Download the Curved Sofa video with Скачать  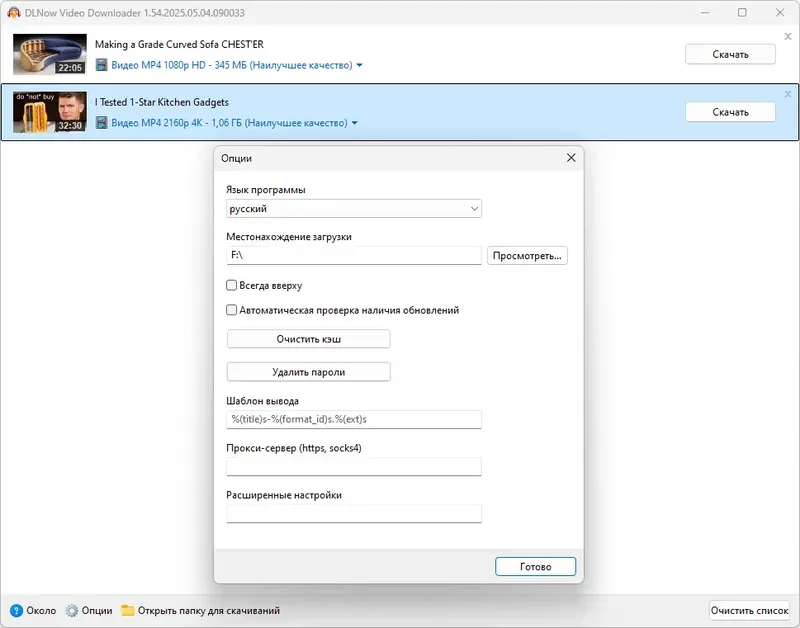coord(730,55)
